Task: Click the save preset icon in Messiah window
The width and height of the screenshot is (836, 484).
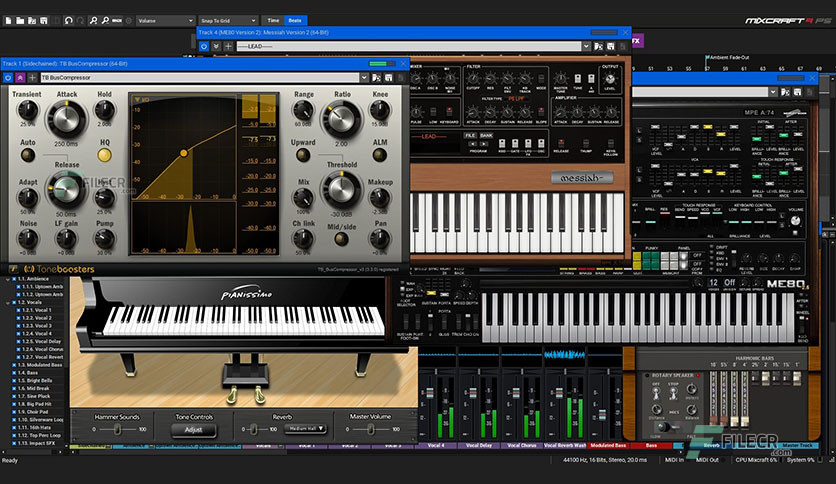Action: point(611,47)
